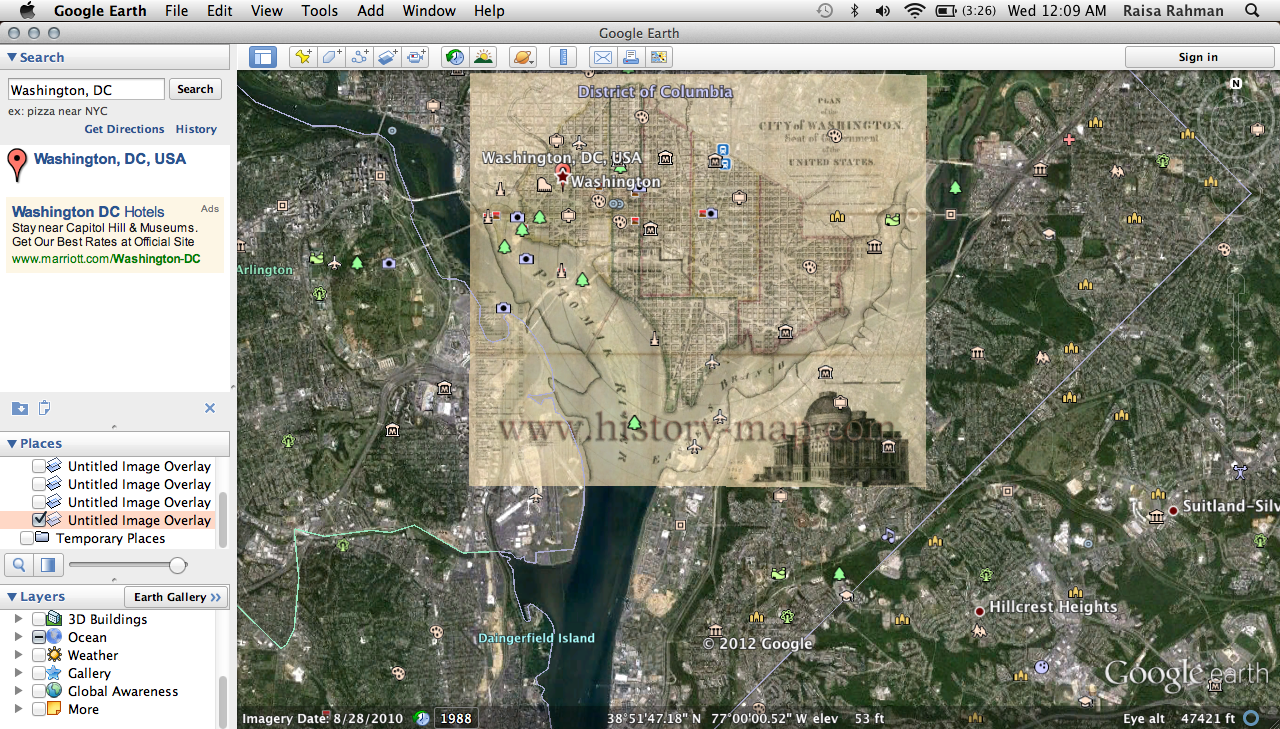Copy search results to My Places folder
The image size is (1280, 729).
coord(20,408)
